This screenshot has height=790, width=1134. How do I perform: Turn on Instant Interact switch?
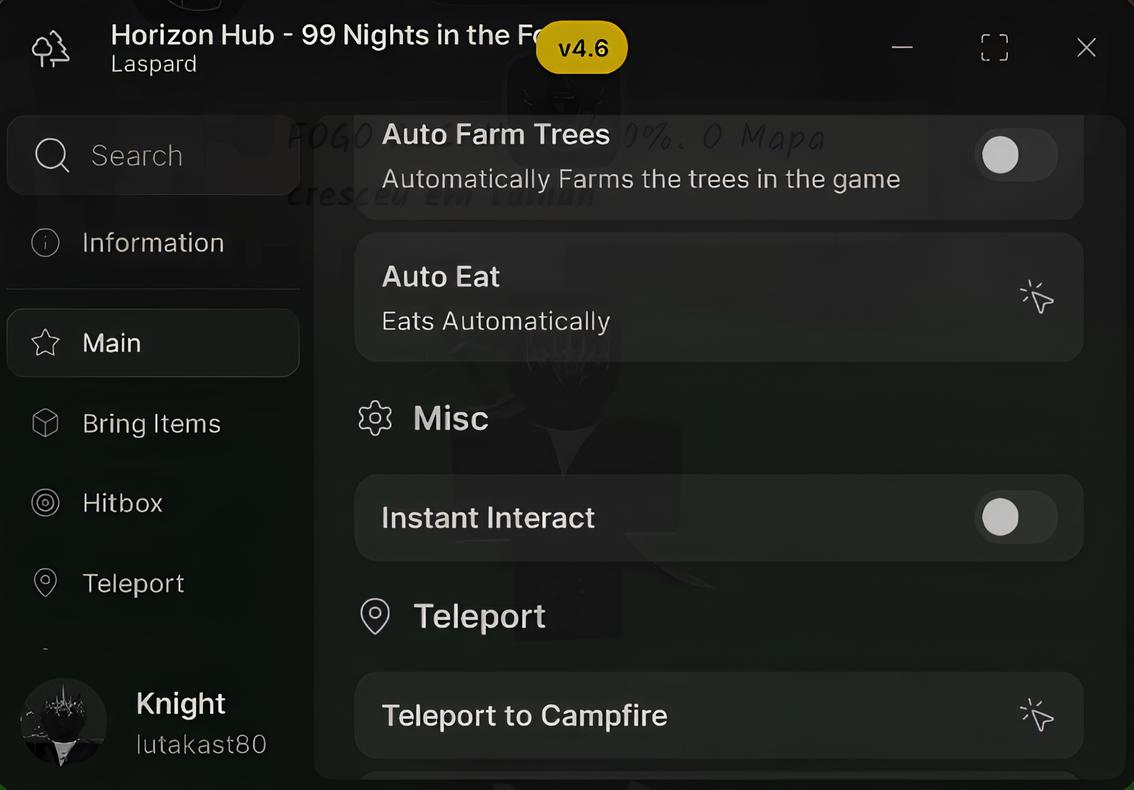coord(1015,518)
